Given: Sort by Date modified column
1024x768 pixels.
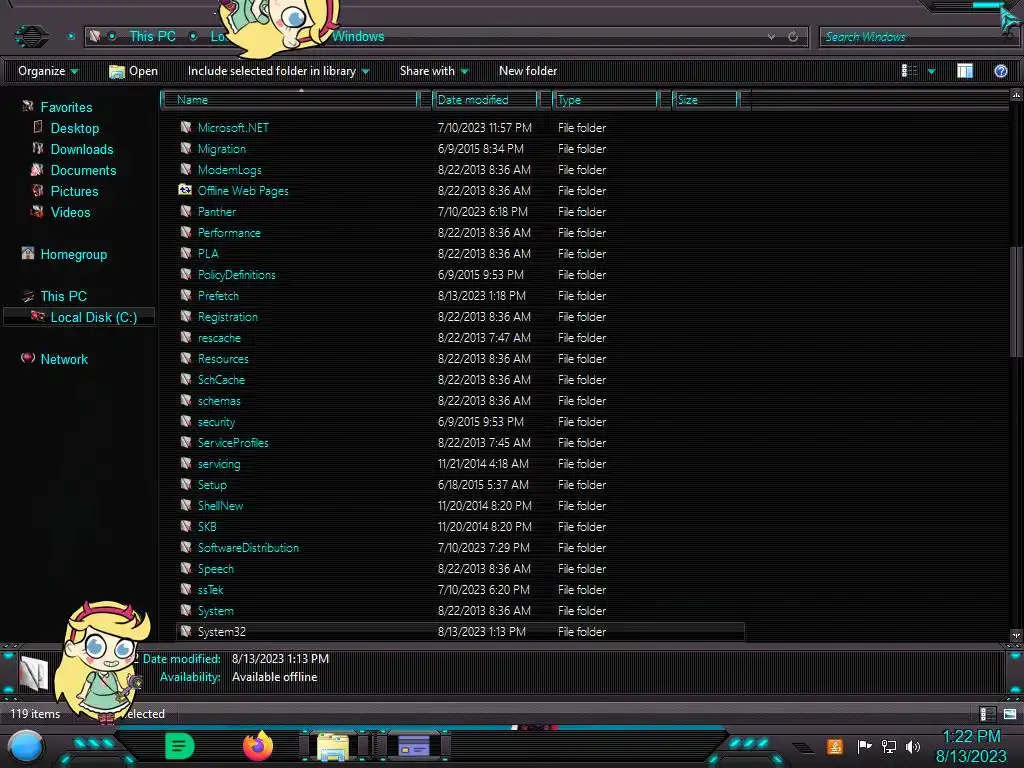Looking at the screenshot, I should coord(485,99).
